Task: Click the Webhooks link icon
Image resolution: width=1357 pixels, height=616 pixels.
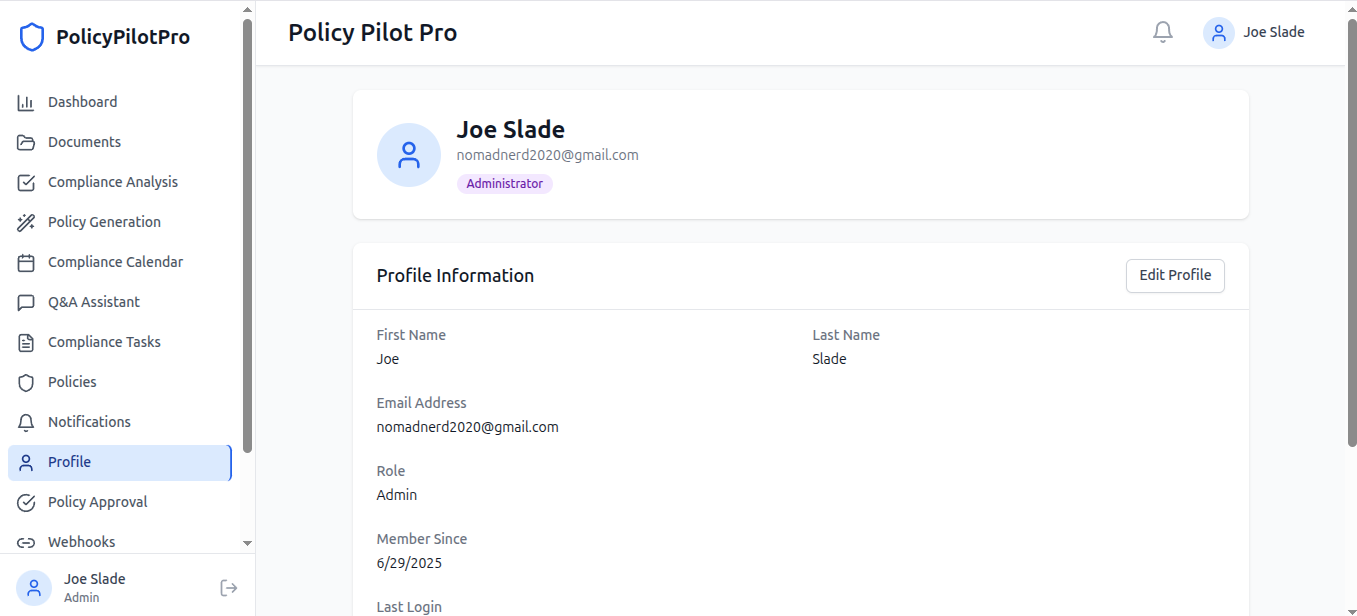Action: tap(26, 542)
